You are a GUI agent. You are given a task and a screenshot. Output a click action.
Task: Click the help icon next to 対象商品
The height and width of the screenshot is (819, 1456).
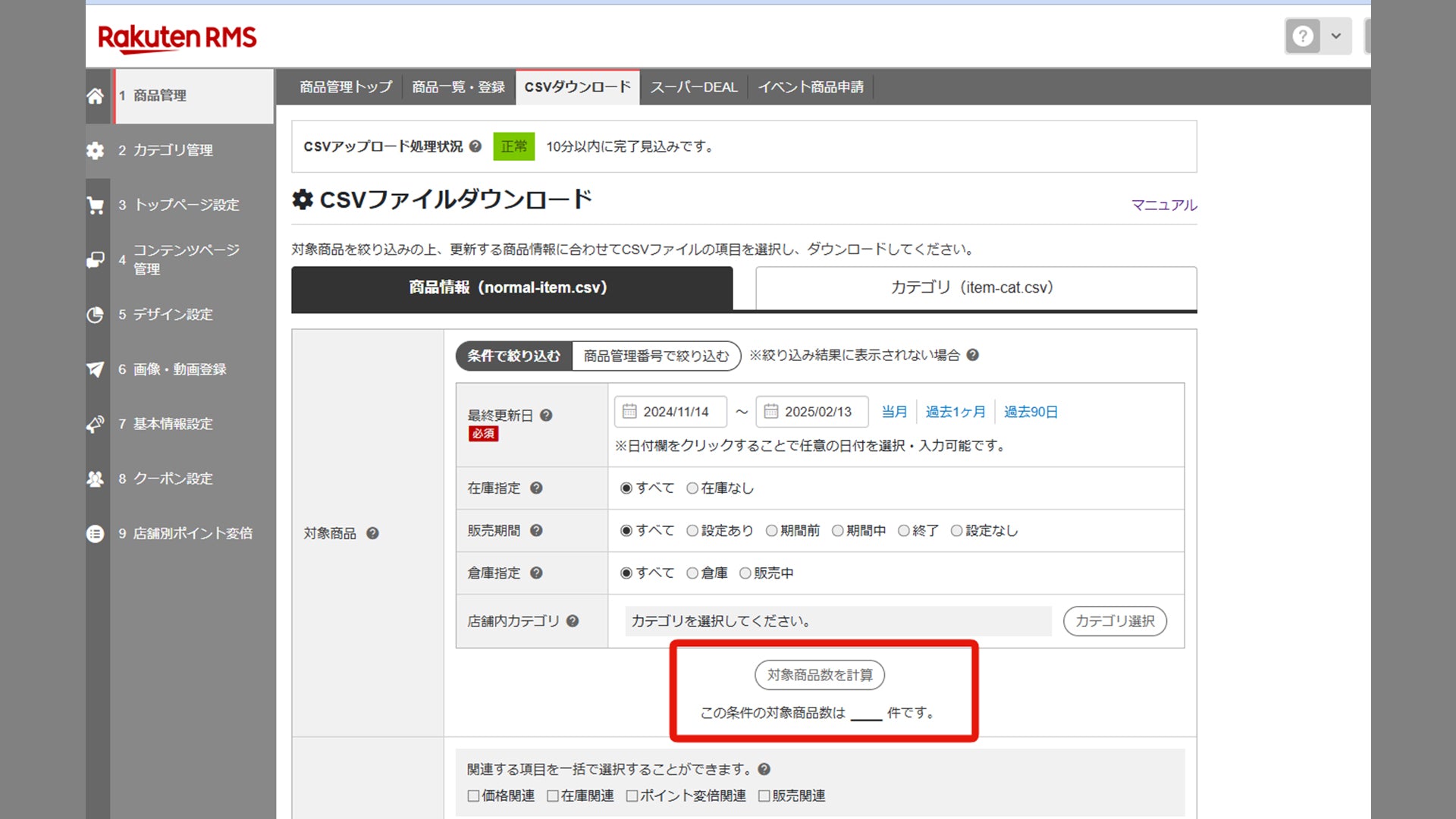point(372,533)
